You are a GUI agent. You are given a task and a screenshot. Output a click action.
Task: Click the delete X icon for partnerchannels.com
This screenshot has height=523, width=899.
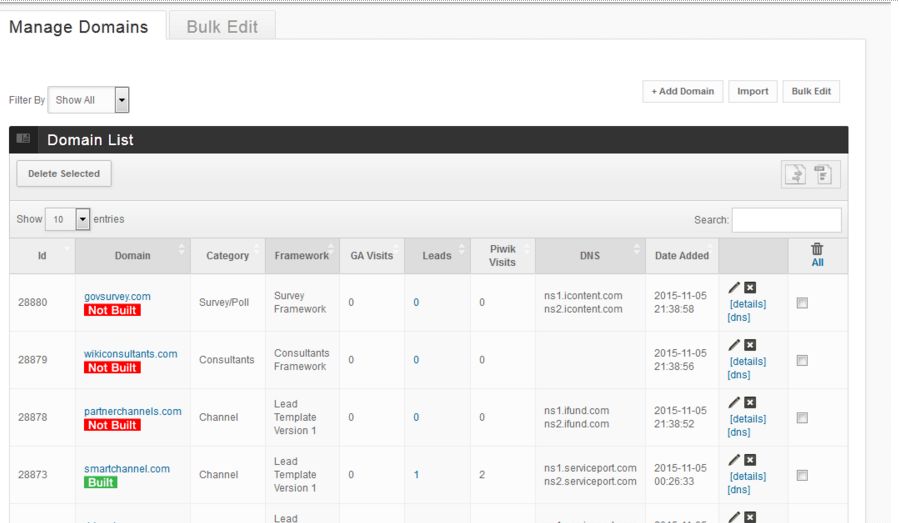(x=750, y=402)
